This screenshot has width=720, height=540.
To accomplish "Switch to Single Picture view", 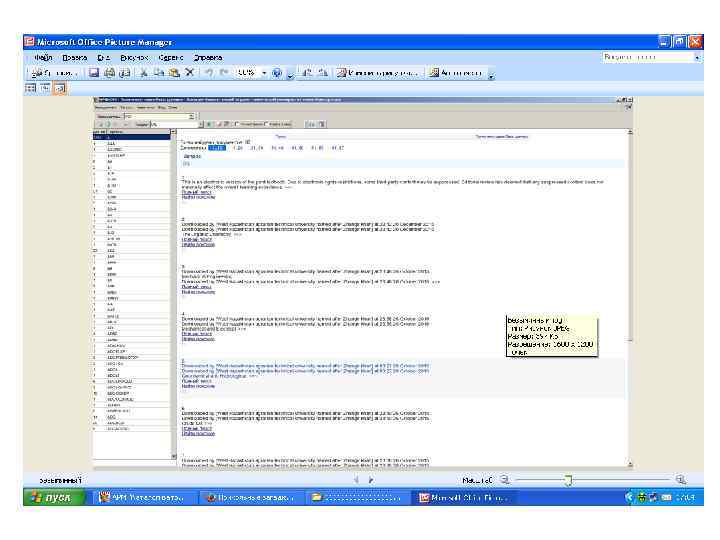I will (x=60, y=88).
